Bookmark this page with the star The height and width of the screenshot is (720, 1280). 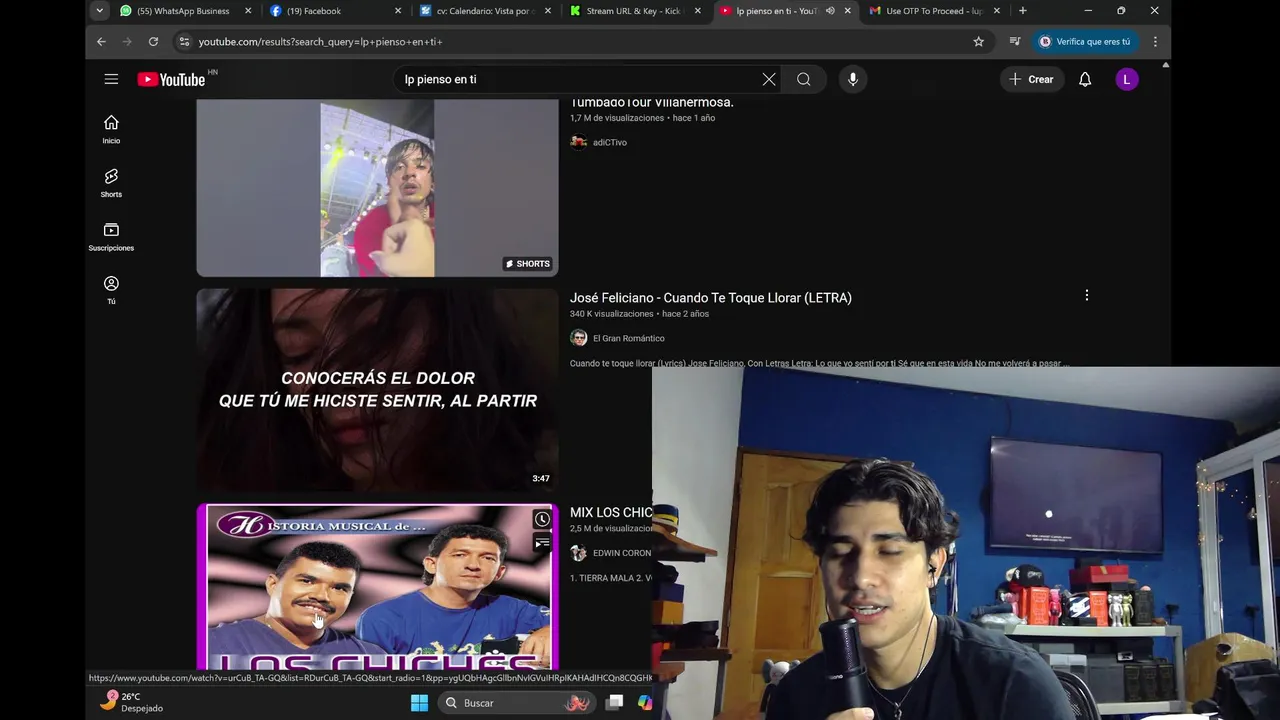tap(979, 42)
